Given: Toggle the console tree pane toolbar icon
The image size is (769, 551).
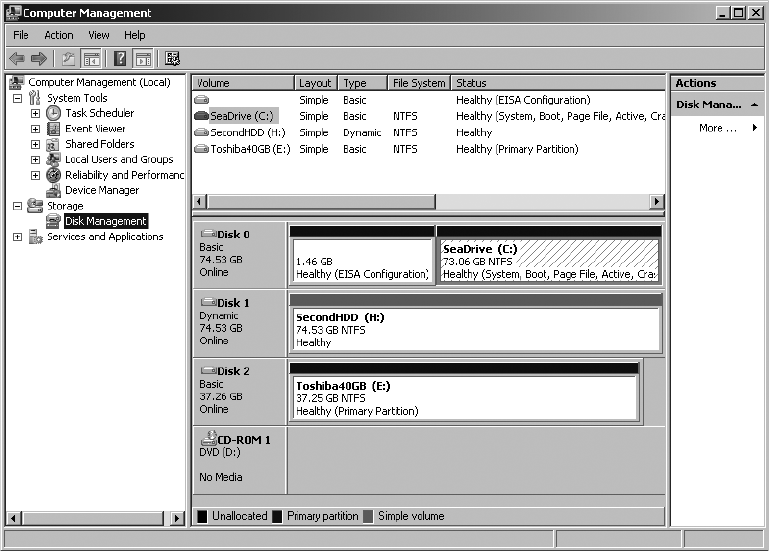Looking at the screenshot, I should tap(92, 59).
